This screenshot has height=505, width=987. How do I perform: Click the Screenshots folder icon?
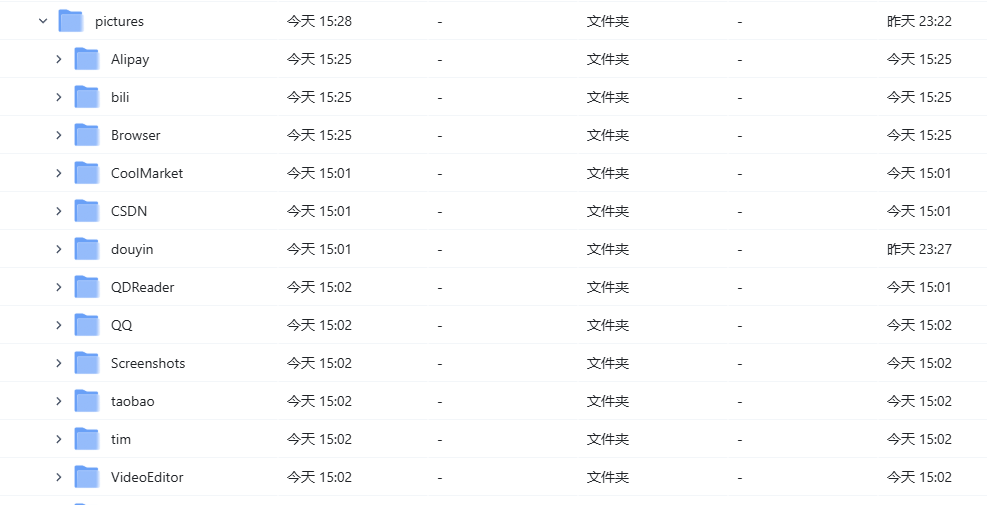[87, 363]
